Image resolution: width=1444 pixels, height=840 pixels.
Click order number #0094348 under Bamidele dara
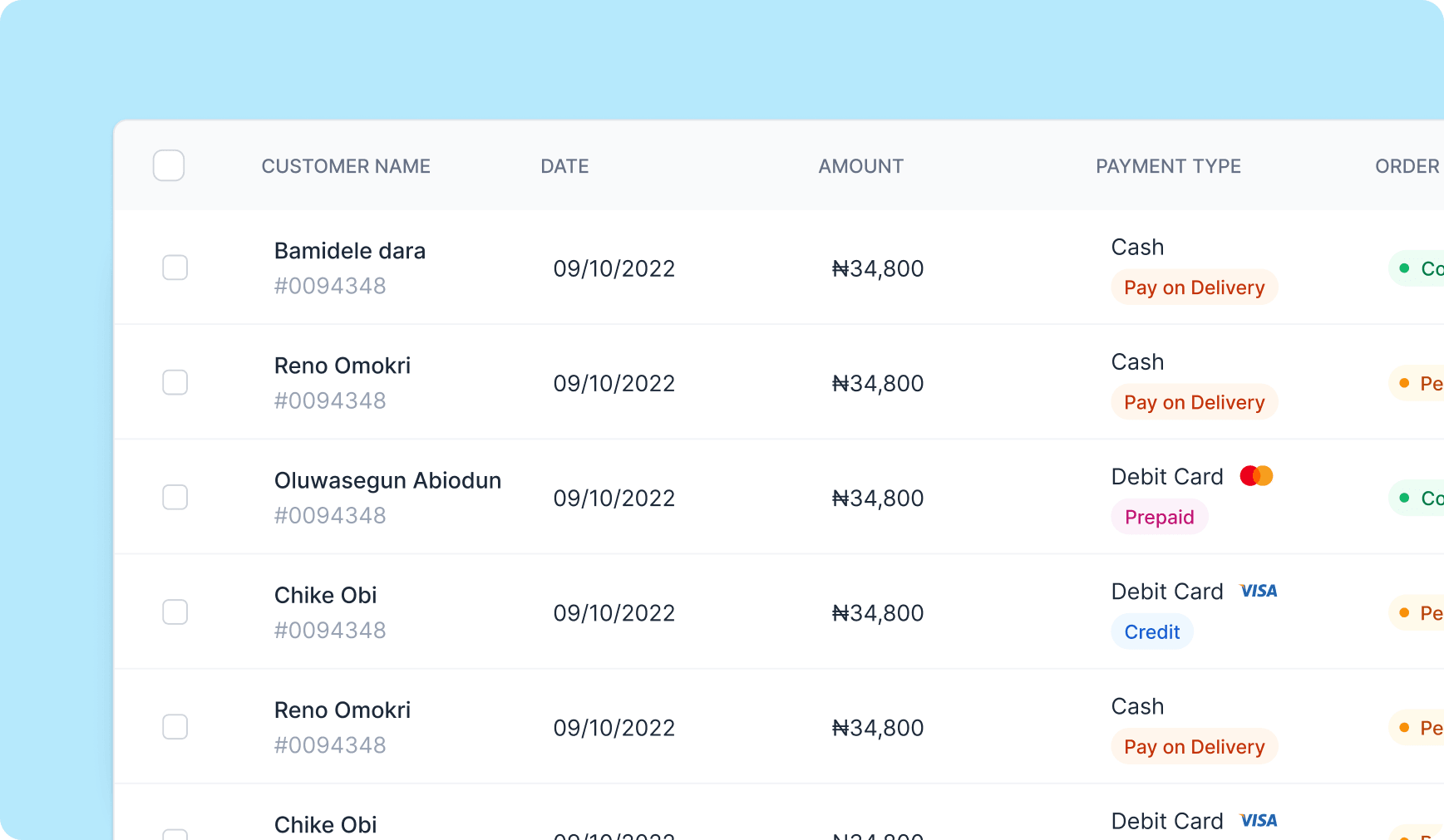pyautogui.click(x=330, y=286)
